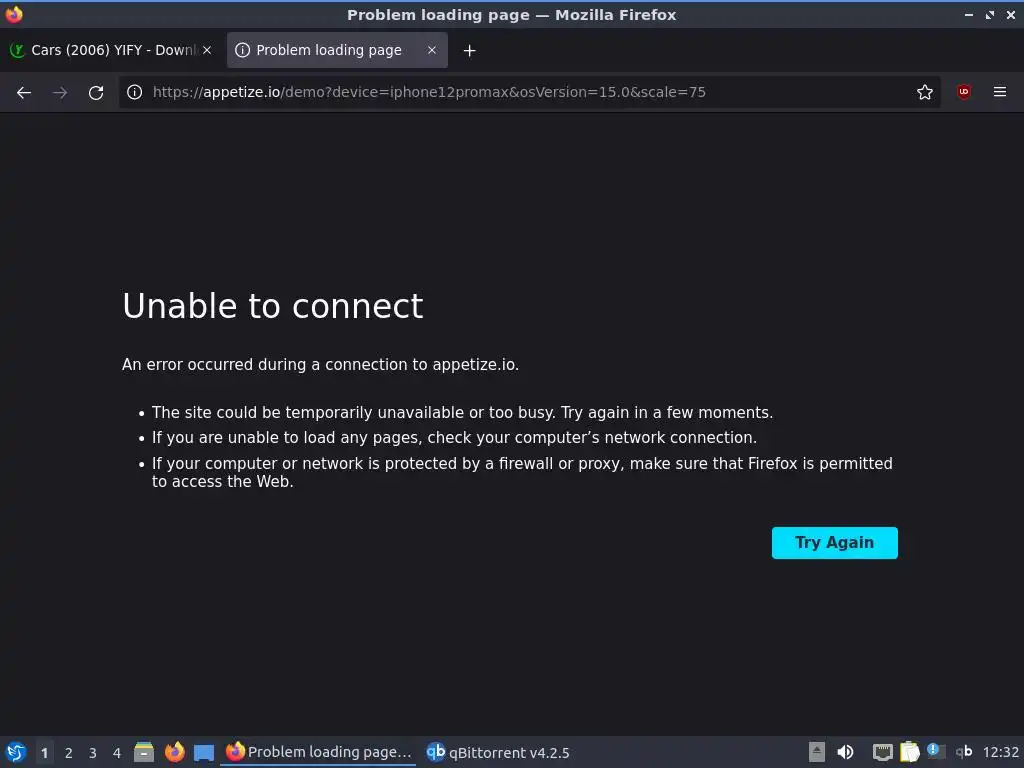Click the Firefox logo in title bar
This screenshot has height=768, width=1024.
point(14,14)
